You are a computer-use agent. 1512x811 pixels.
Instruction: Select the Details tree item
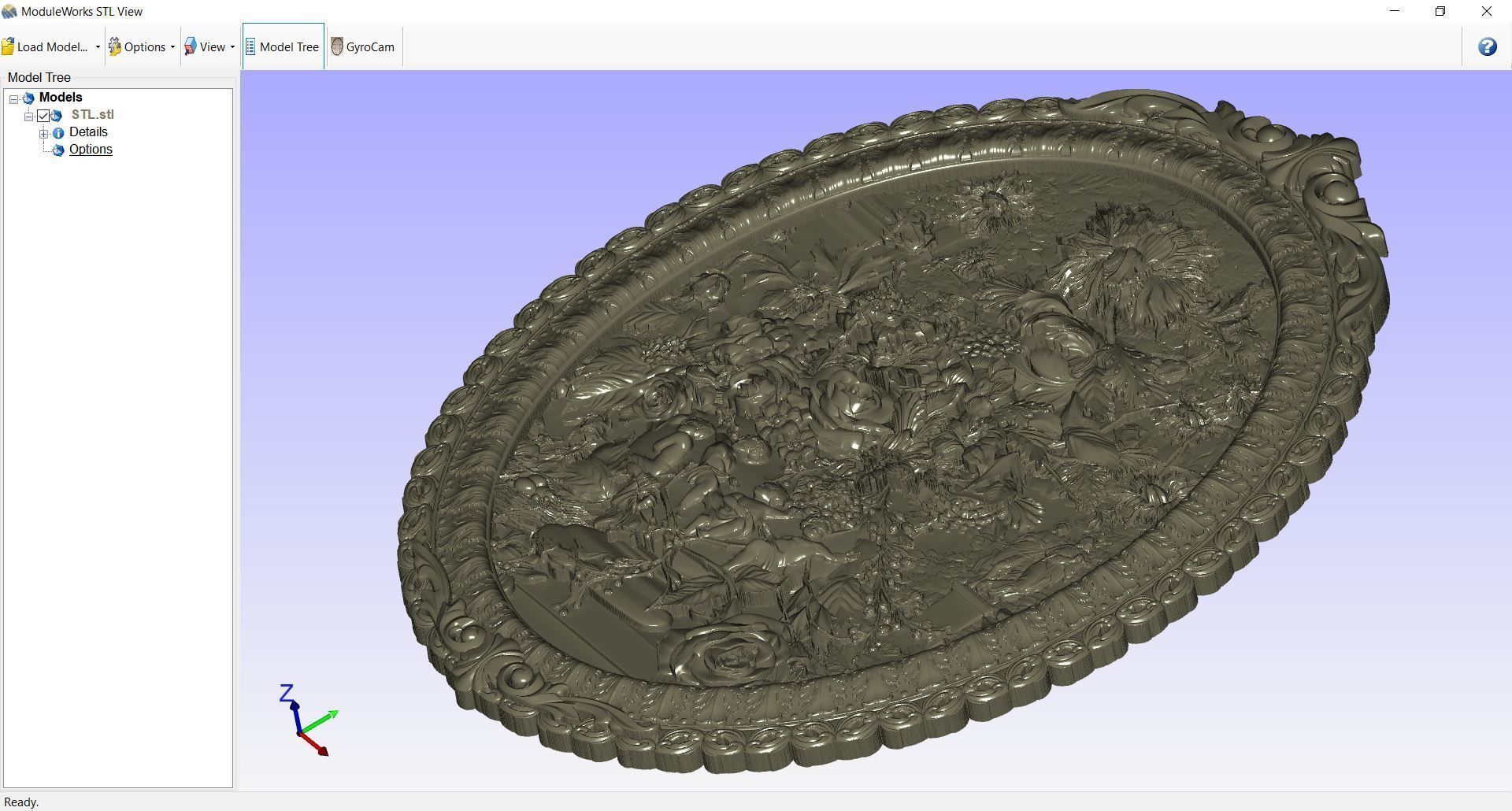(x=88, y=132)
